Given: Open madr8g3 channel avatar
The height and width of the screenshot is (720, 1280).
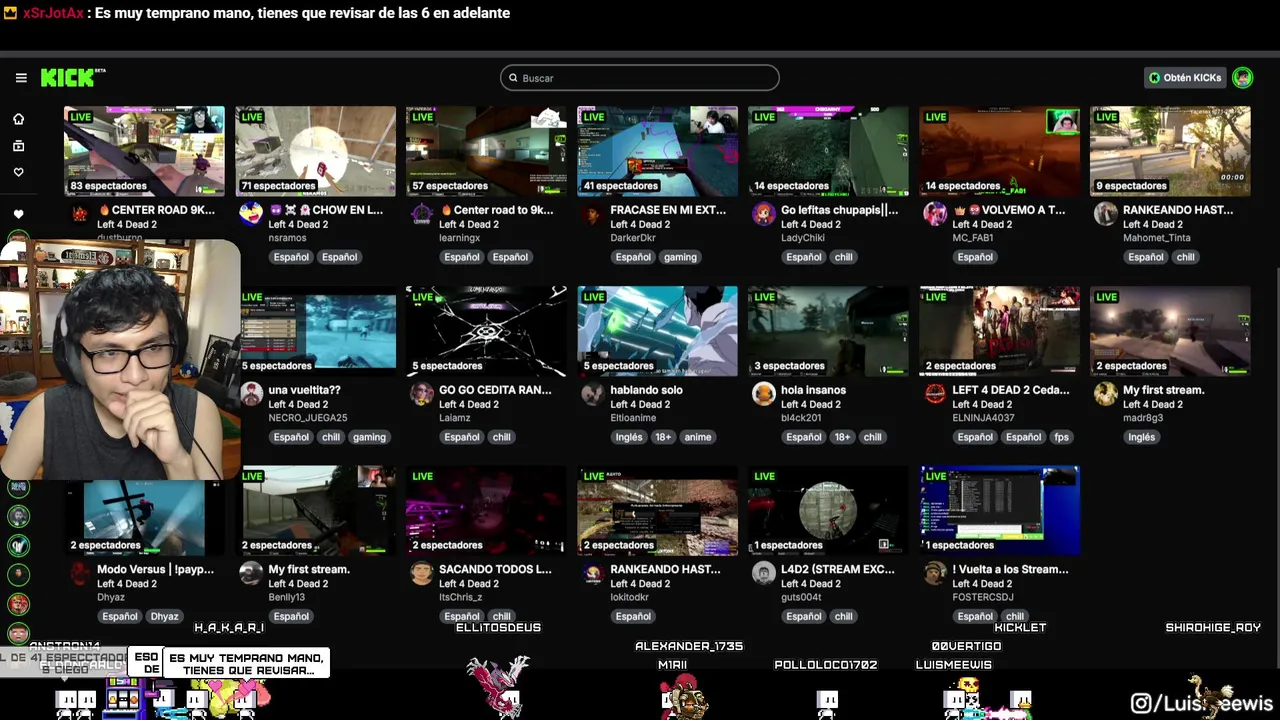Looking at the screenshot, I should tap(1106, 394).
